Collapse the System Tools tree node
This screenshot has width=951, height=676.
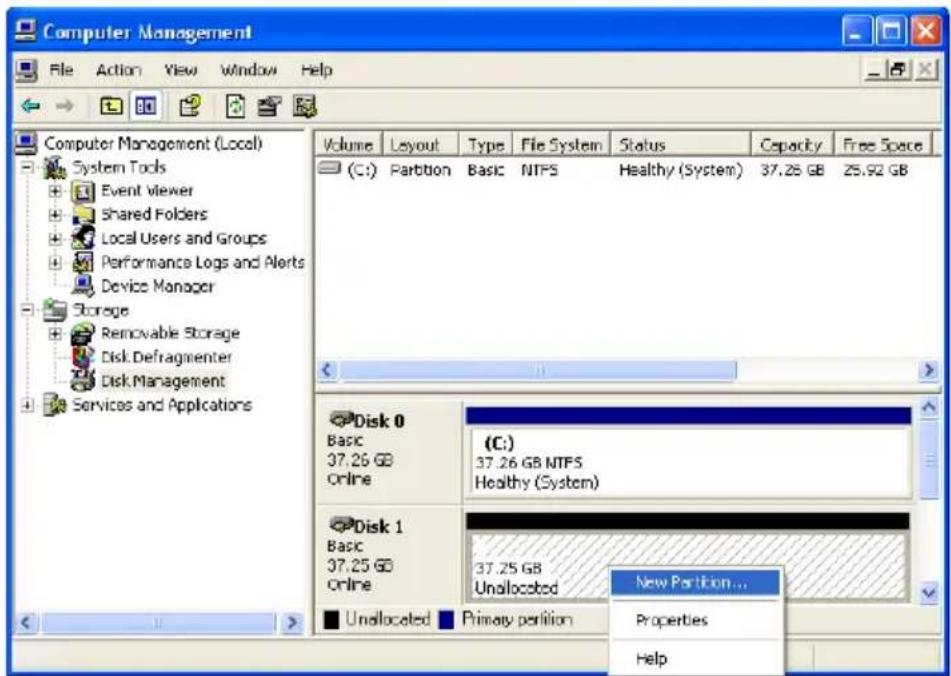coord(27,167)
